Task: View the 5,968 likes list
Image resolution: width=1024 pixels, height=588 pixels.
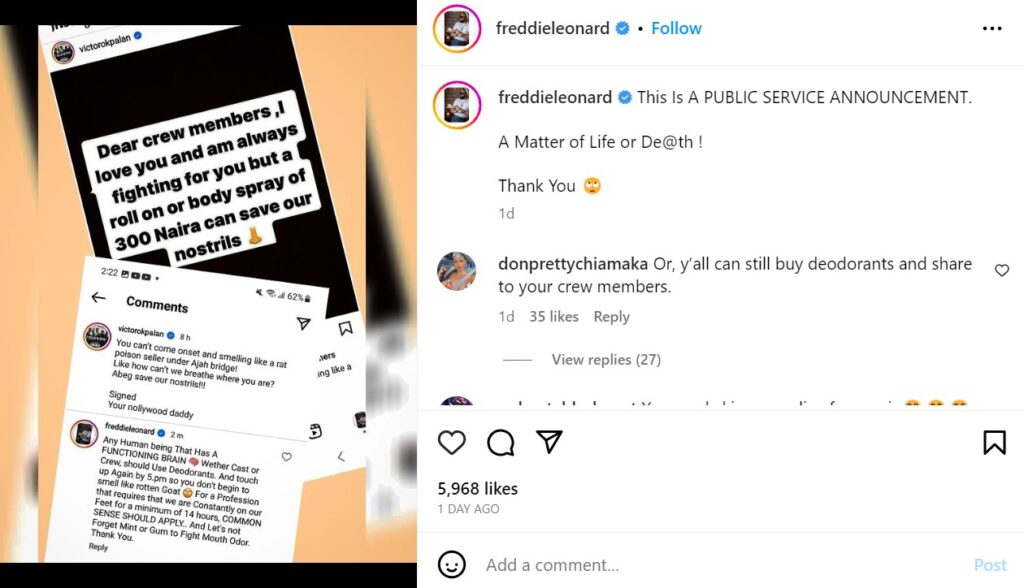Action: click(477, 488)
